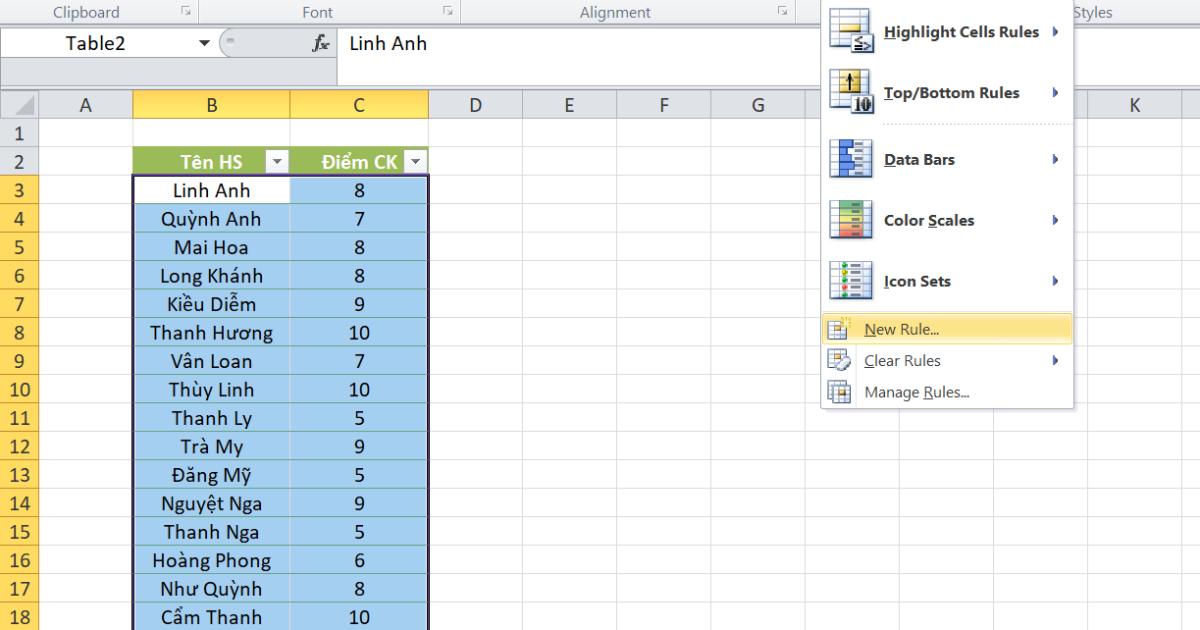Open the Điểm CK filter dropdown
Image resolution: width=1200 pixels, height=630 pixels.
tap(413, 161)
